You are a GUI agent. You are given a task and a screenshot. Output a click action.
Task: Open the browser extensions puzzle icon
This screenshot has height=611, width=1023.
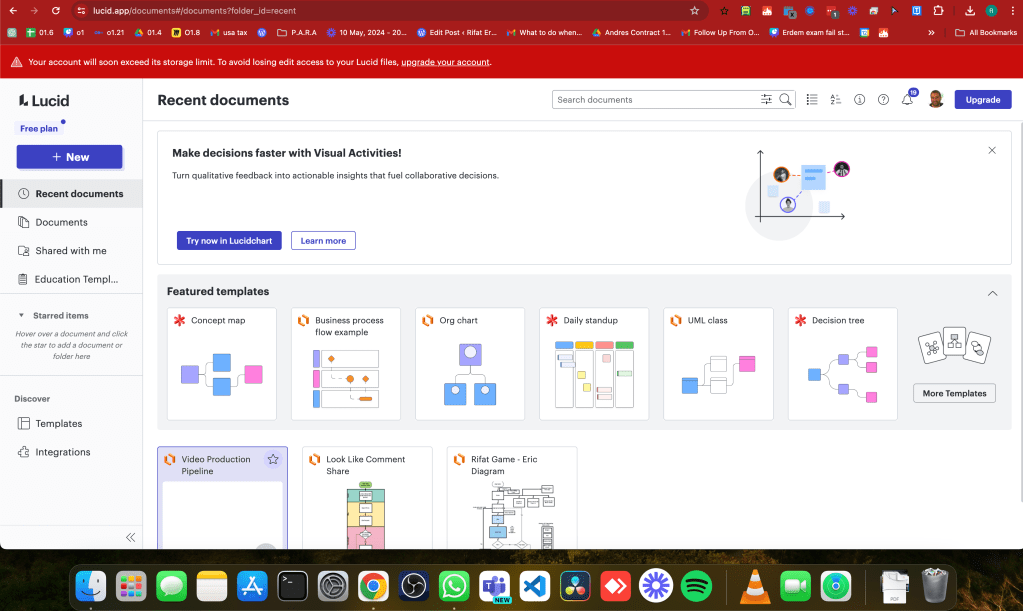click(x=938, y=10)
